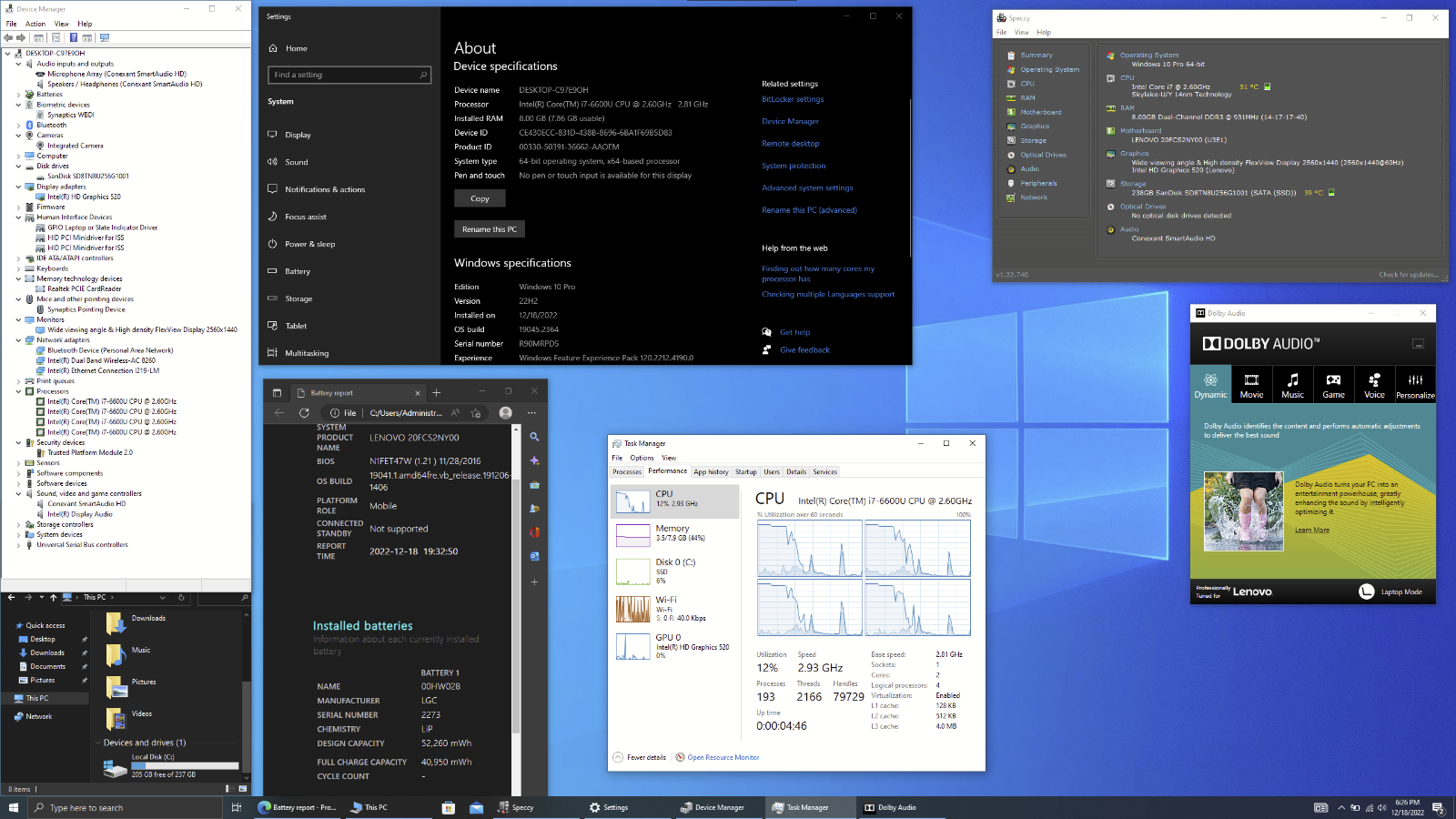Image resolution: width=1456 pixels, height=819 pixels.
Task: Select the Dynamic profile in Dolby Audio
Action: pyautogui.click(x=1210, y=386)
